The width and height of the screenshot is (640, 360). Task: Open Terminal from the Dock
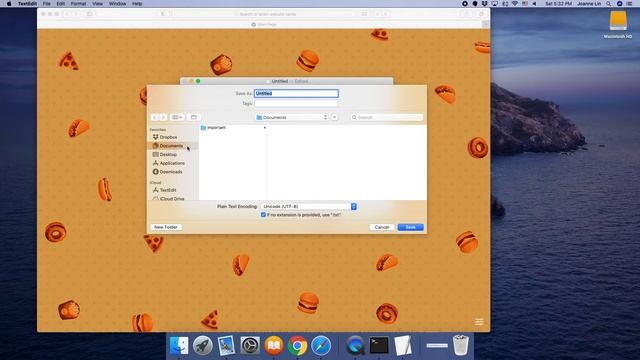tap(379, 345)
